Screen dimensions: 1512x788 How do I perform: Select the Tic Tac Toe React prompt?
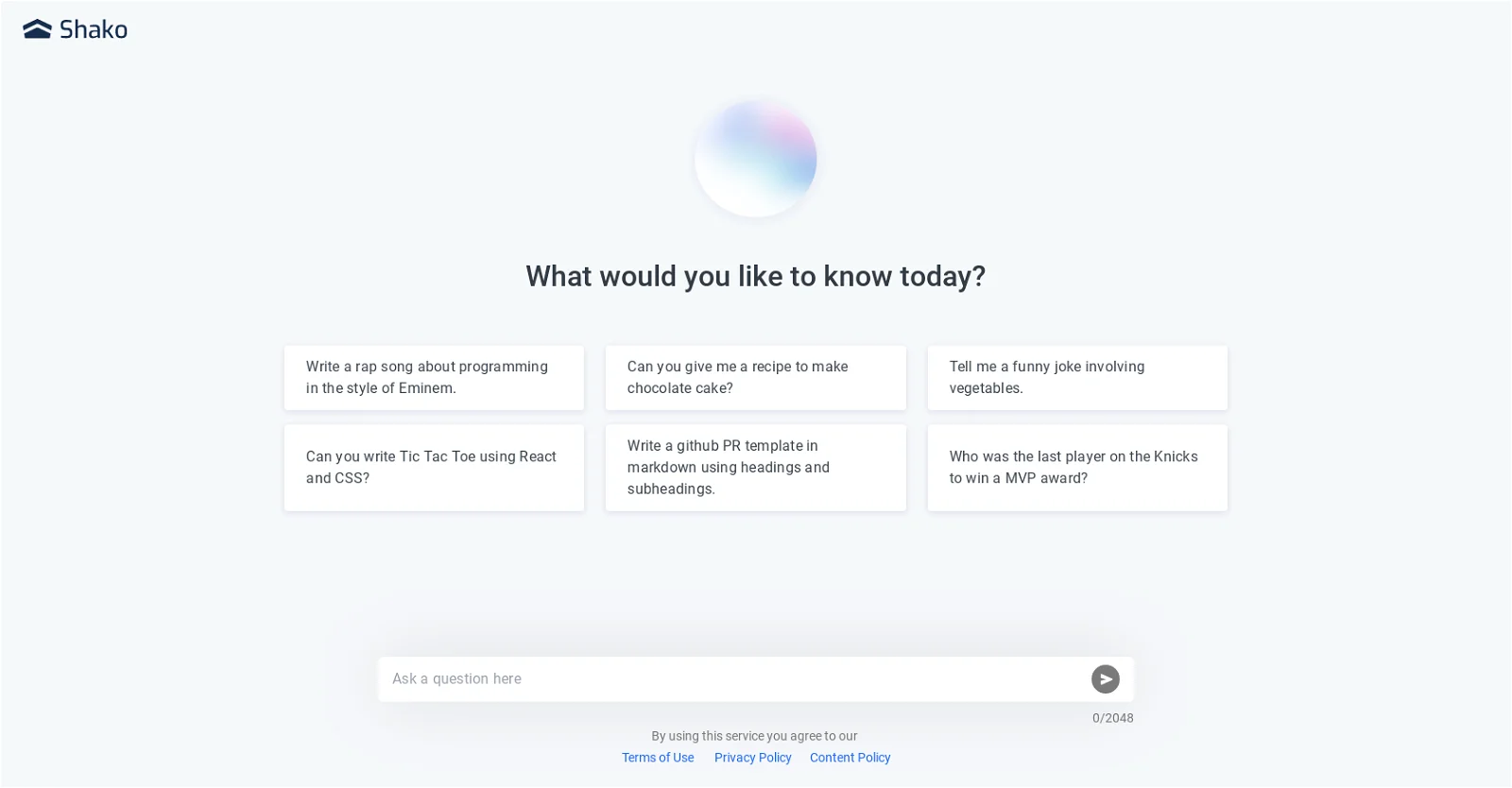point(433,467)
